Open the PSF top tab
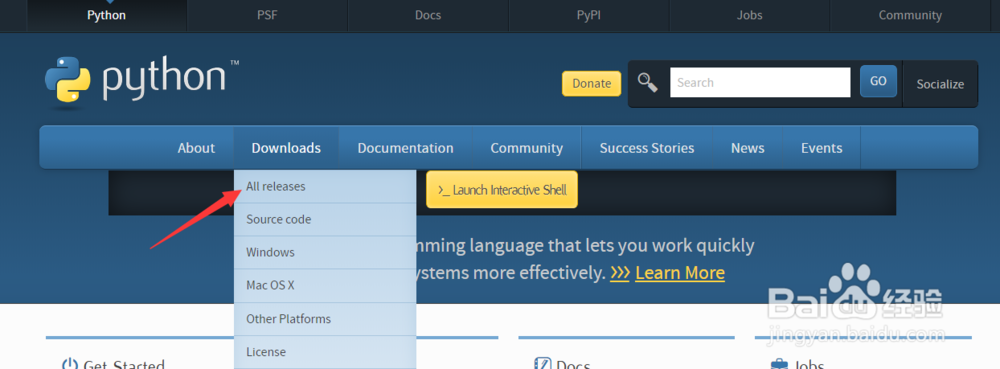 (x=267, y=15)
